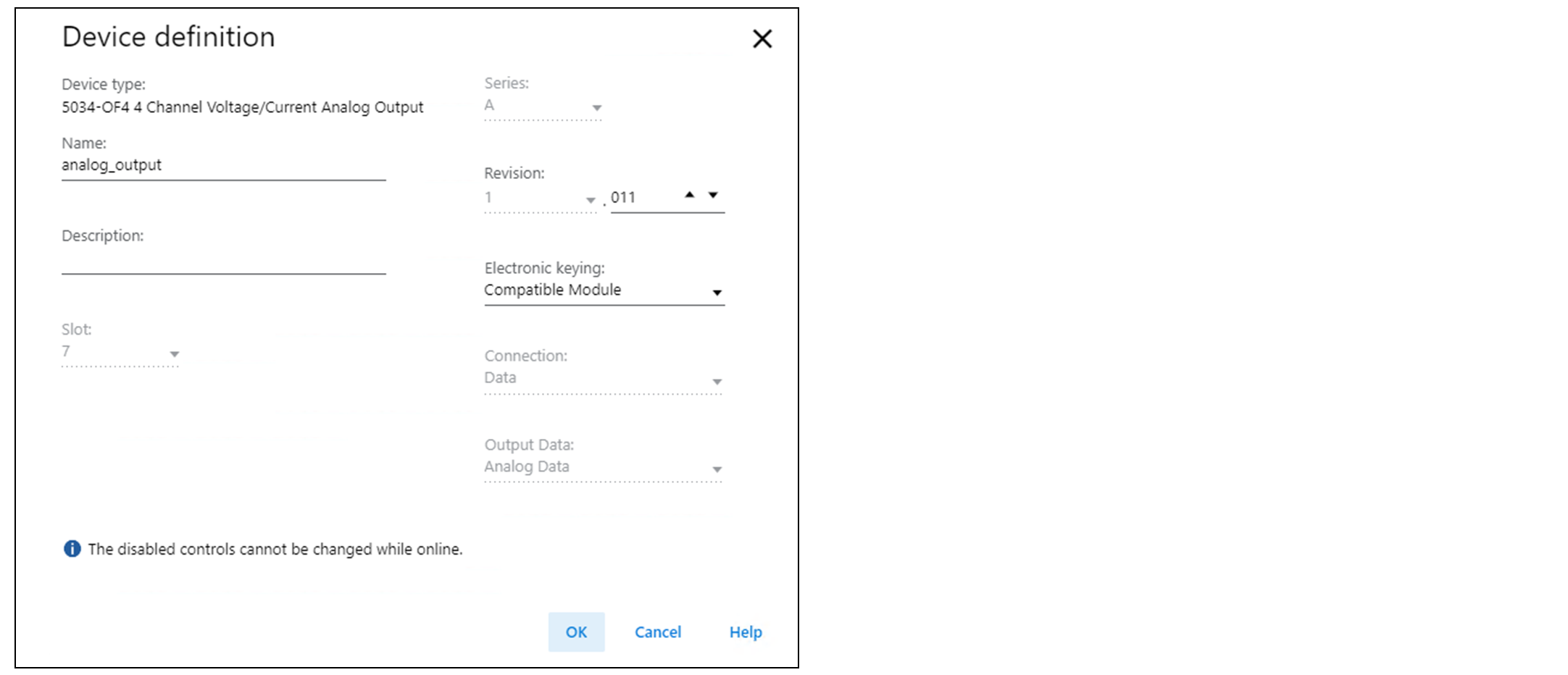This screenshot has height=675, width=1568.
Task: Click the Compatible Module keying value
Action: point(553,290)
